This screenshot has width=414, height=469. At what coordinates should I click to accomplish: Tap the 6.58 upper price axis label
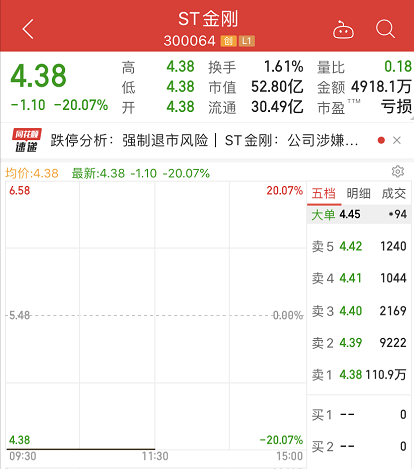tap(19, 191)
